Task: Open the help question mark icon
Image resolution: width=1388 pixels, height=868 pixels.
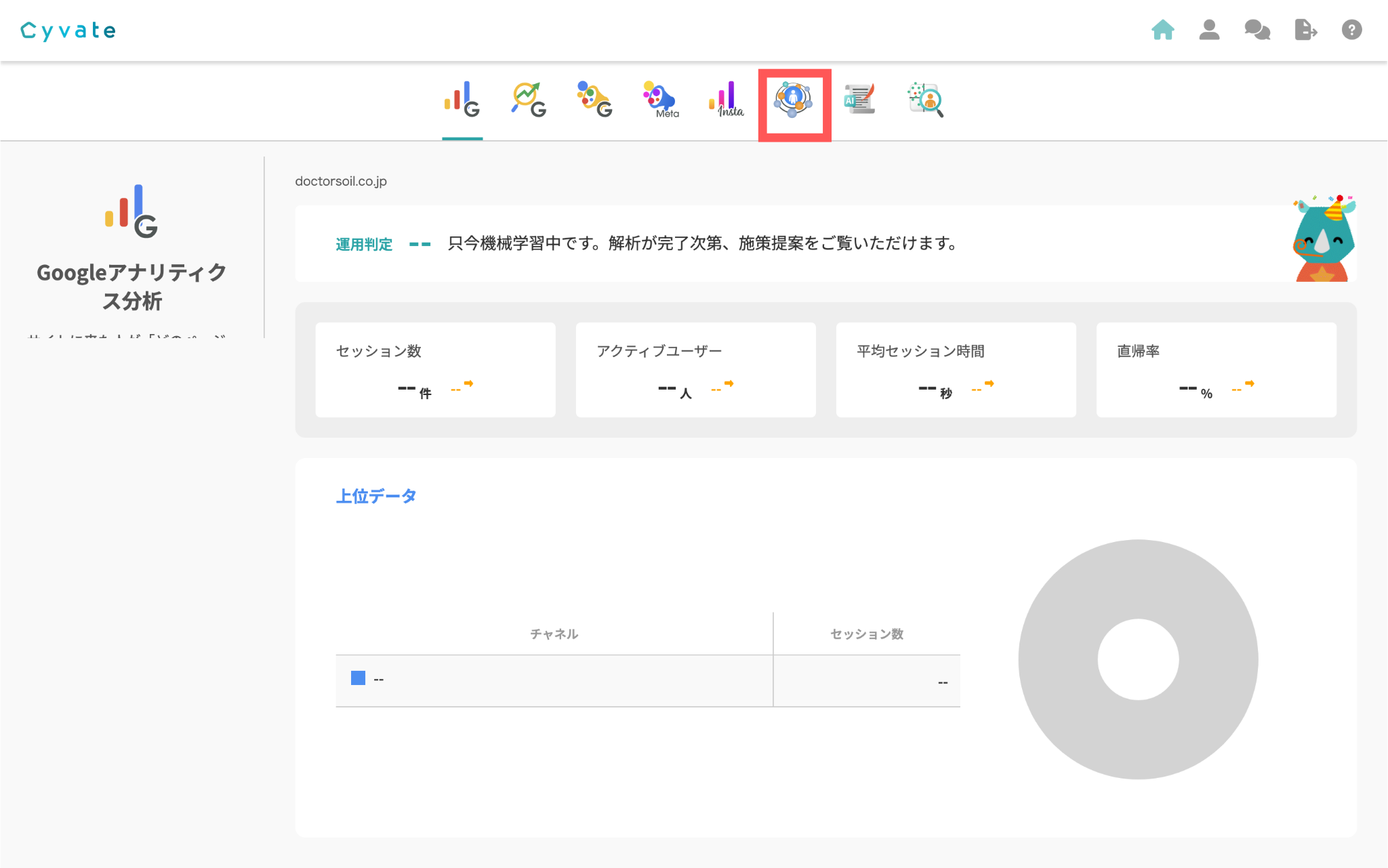Action: (x=1351, y=30)
